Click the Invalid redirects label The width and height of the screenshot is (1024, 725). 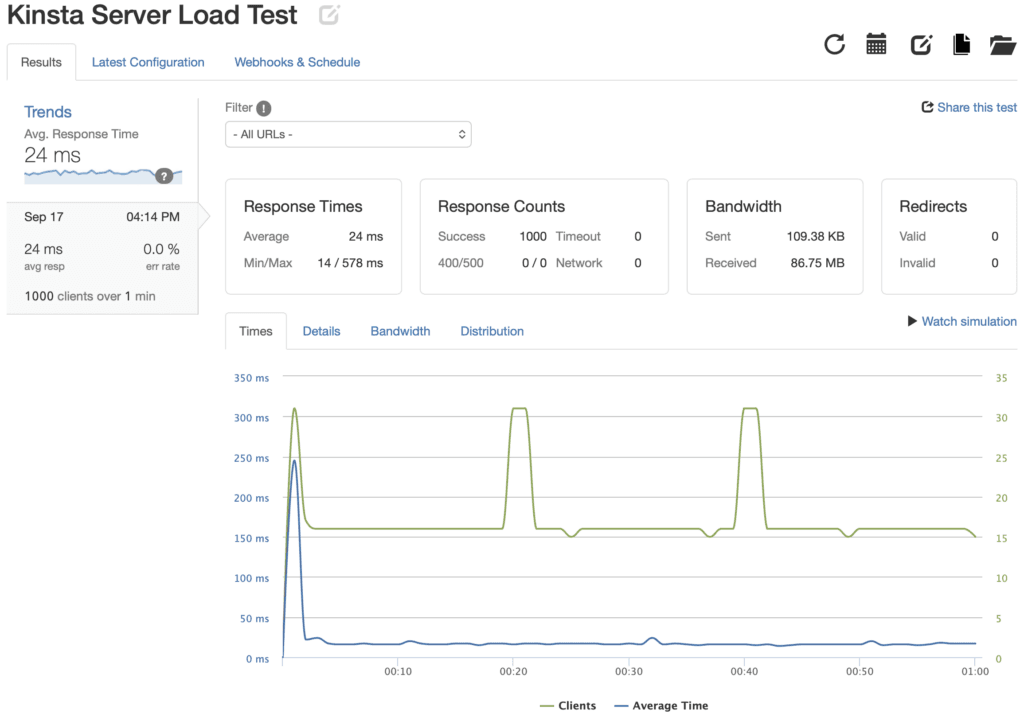(917, 263)
